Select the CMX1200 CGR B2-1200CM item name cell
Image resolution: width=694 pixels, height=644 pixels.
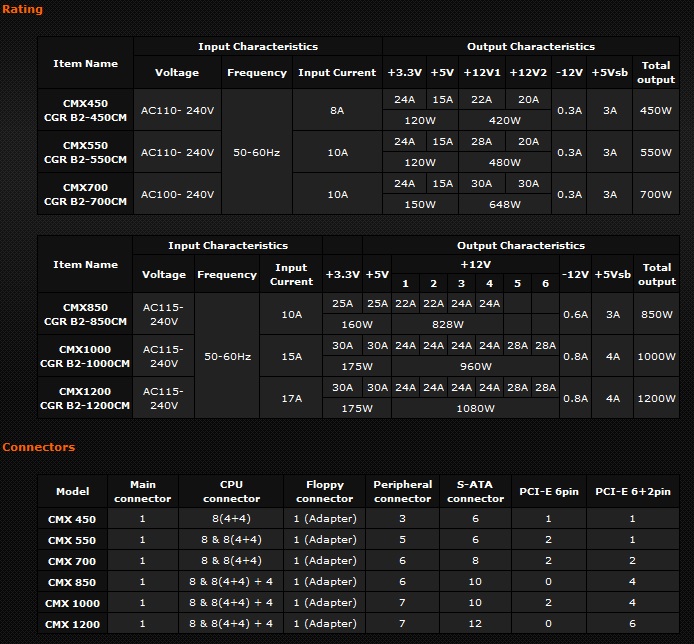85,398
